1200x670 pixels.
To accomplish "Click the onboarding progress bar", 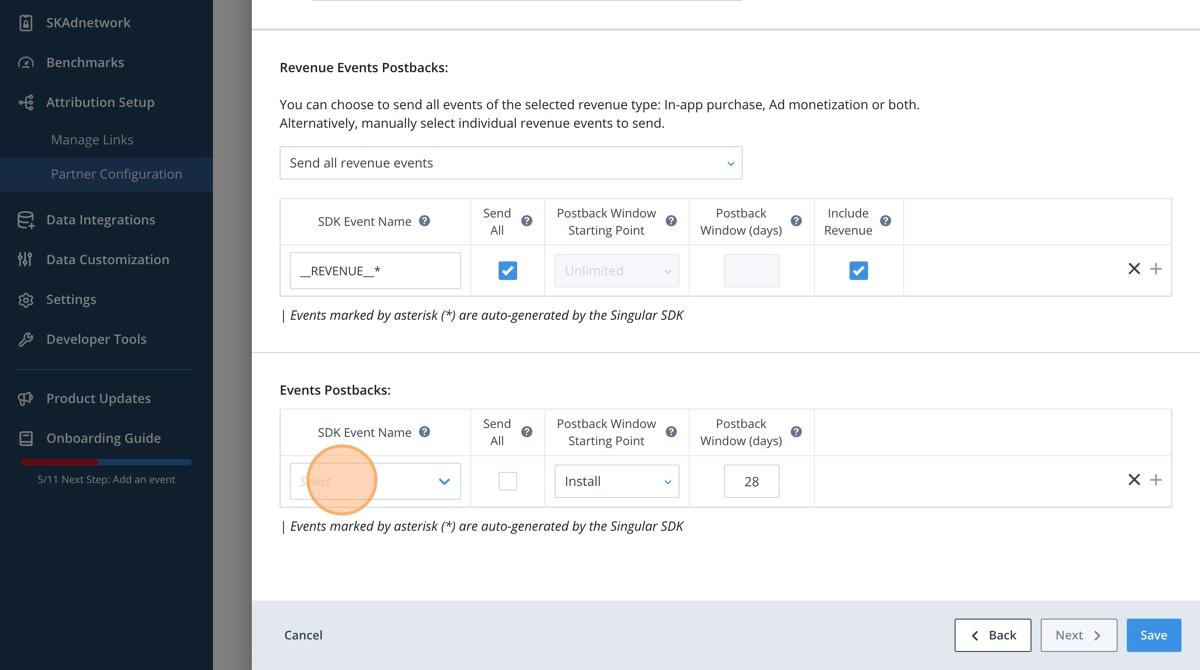I will (106, 462).
